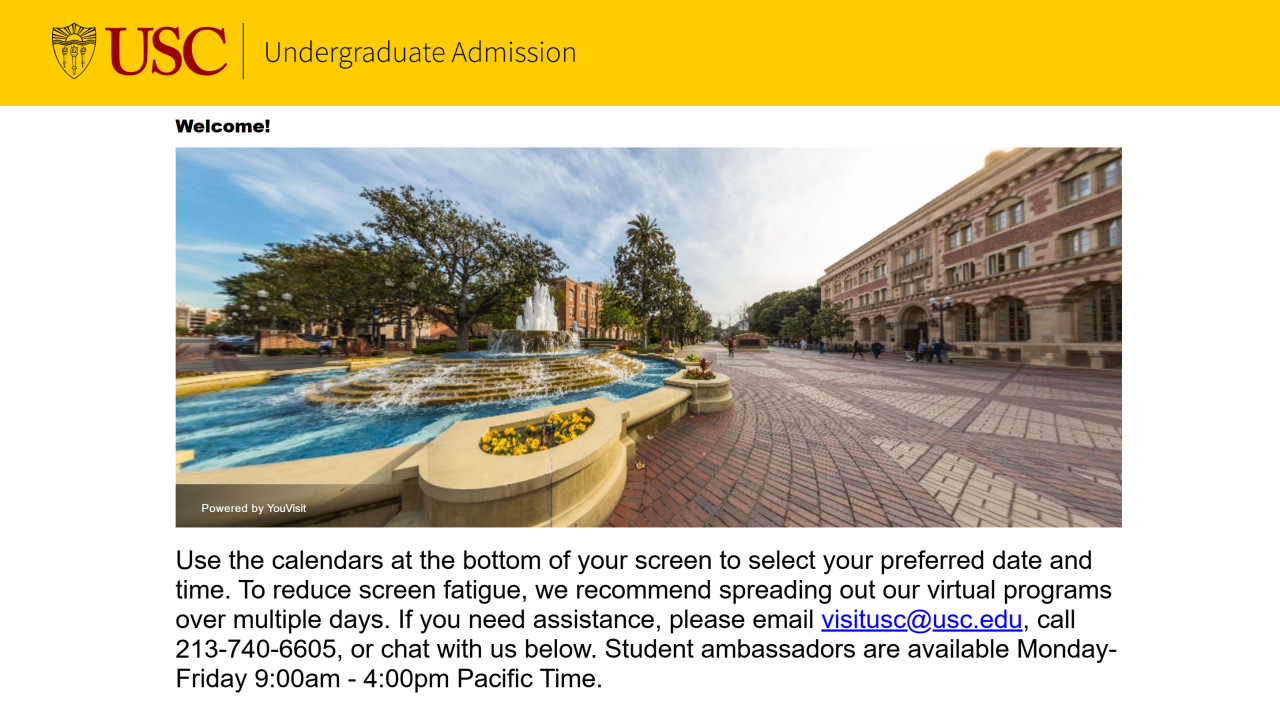Click the 213-740-6605 phone number

[x=255, y=649]
